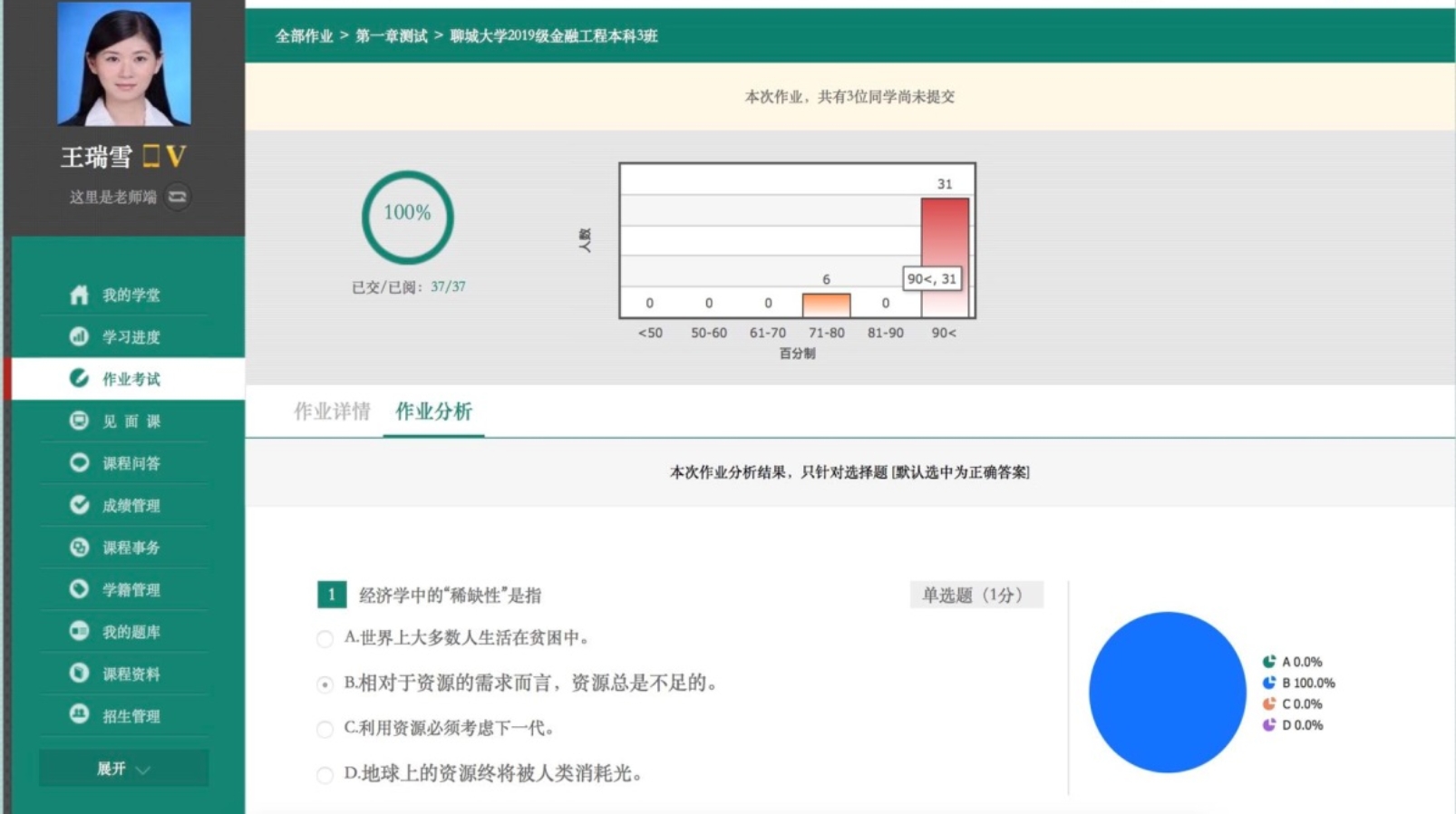
Task: Click the 我的学堂 home icon
Action: 79,295
